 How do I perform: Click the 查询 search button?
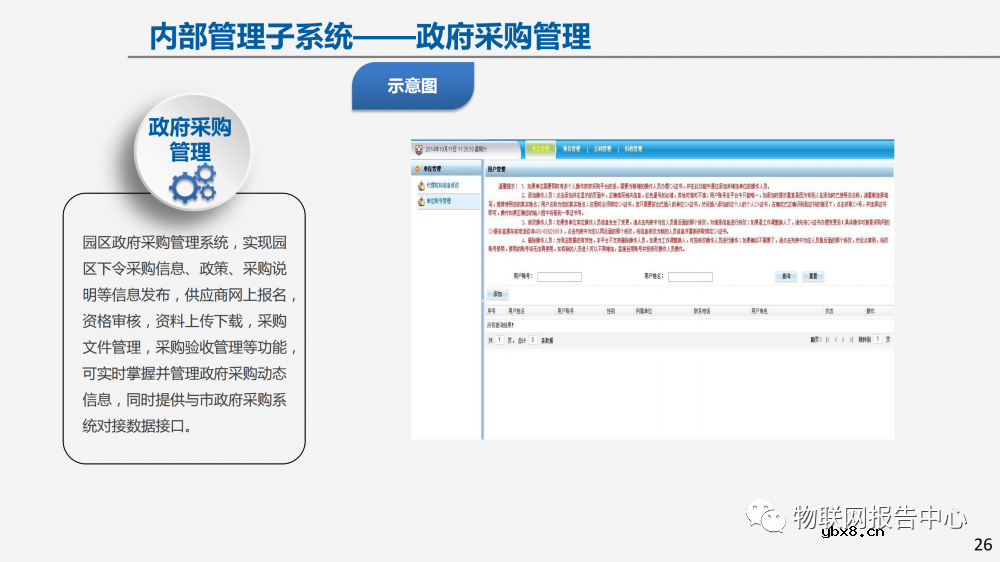click(786, 276)
